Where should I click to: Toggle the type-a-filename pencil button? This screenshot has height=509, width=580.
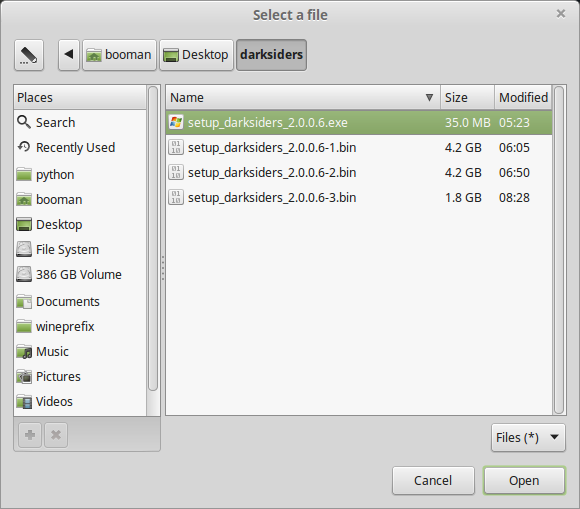[x=29, y=55]
